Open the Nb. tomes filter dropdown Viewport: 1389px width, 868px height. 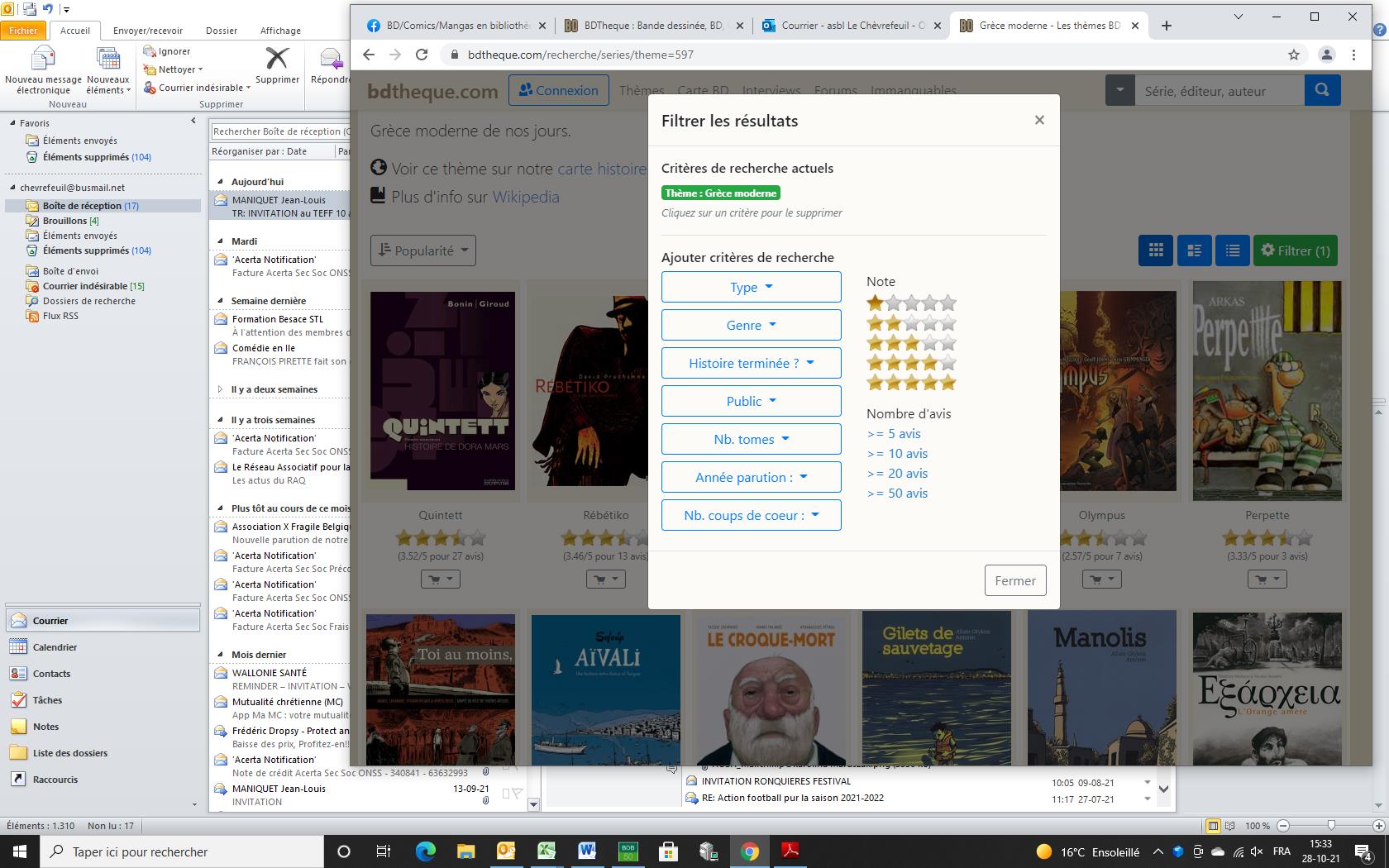[752, 439]
